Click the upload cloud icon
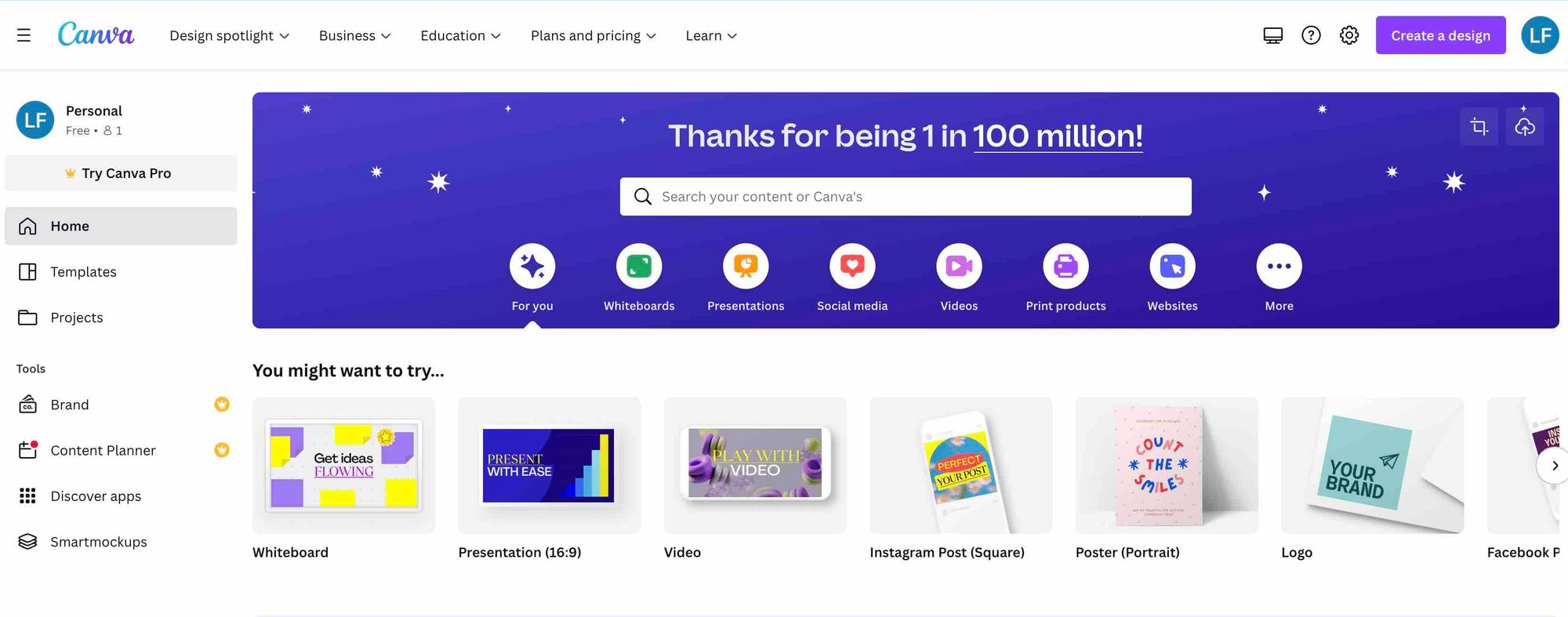Viewport: 1568px width, 617px height. pos(1525,126)
